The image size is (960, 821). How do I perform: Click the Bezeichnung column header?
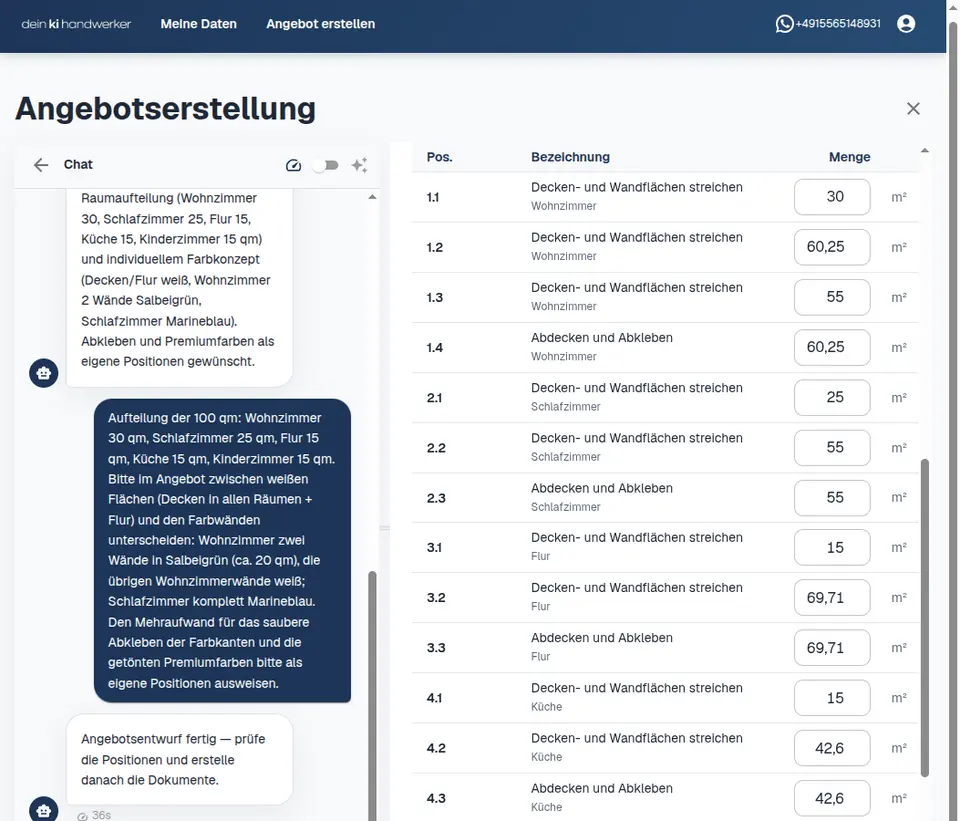570,157
